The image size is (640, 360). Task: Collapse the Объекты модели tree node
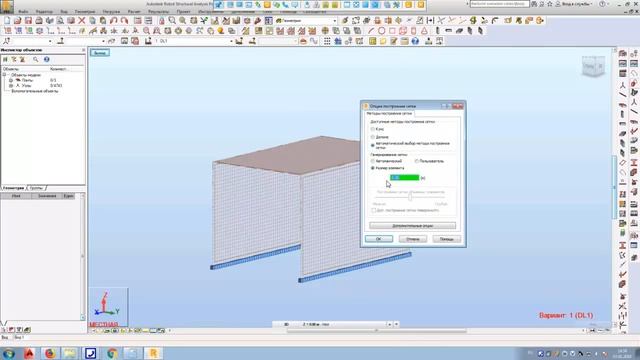[x=4, y=75]
